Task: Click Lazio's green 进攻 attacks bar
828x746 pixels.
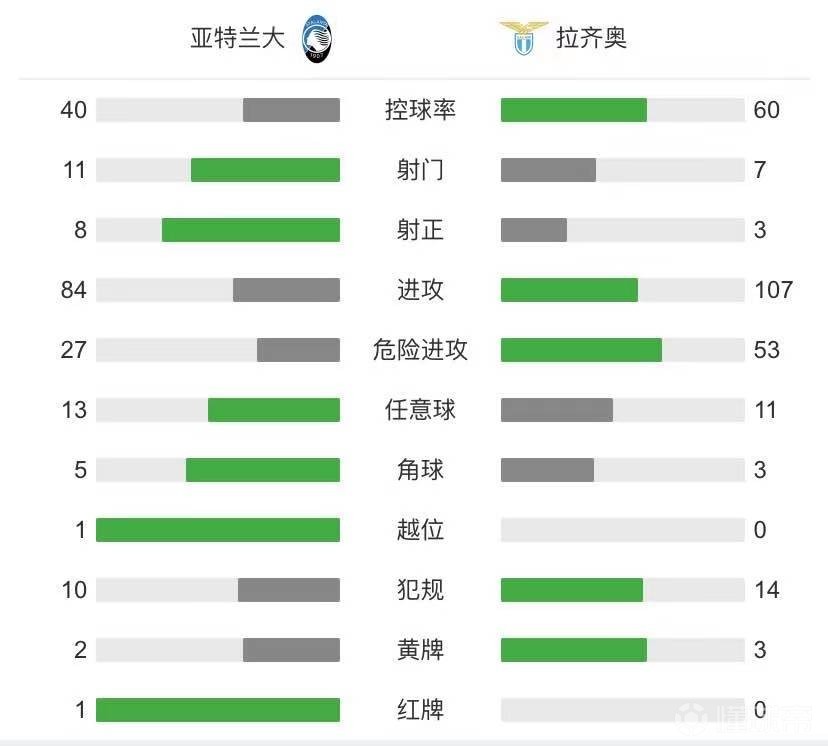Action: coord(569,290)
